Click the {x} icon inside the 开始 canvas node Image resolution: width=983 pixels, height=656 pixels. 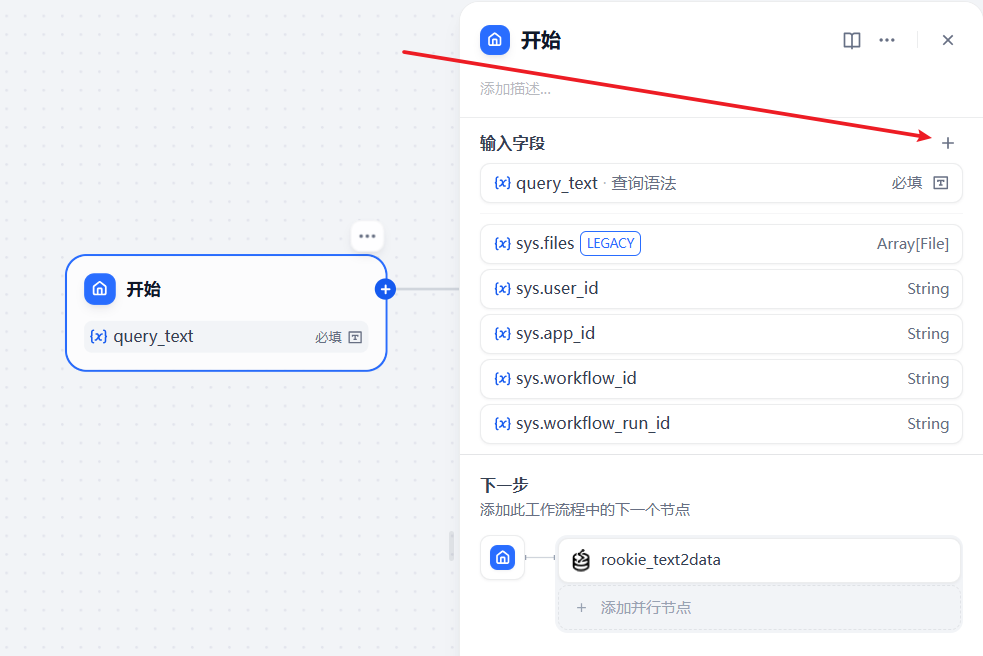tap(96, 336)
